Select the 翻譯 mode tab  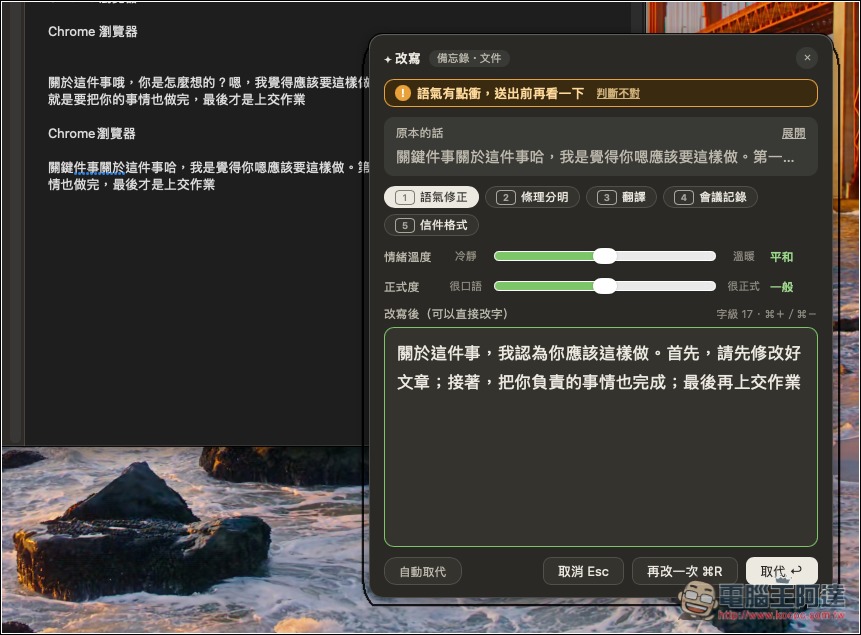click(x=621, y=197)
